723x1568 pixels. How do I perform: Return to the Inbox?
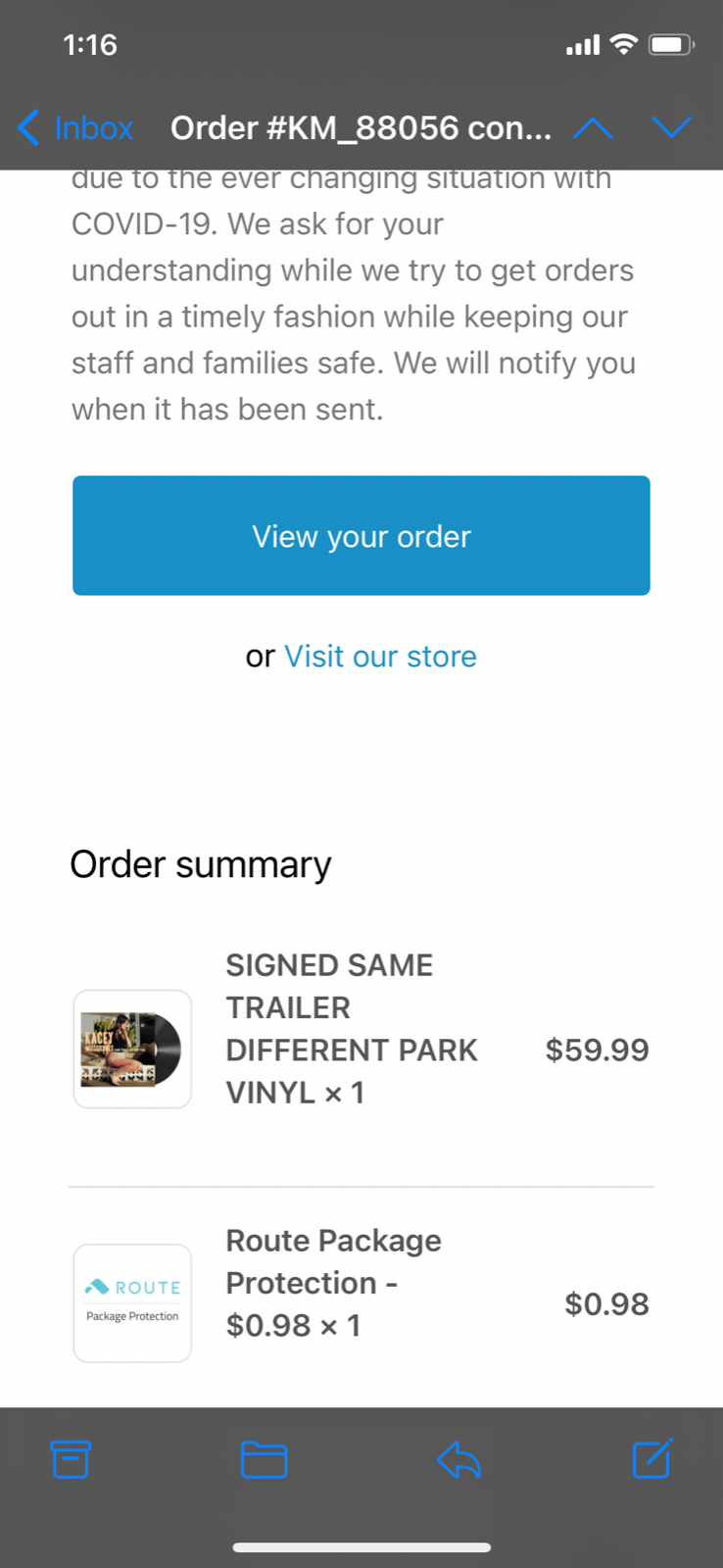[73, 127]
